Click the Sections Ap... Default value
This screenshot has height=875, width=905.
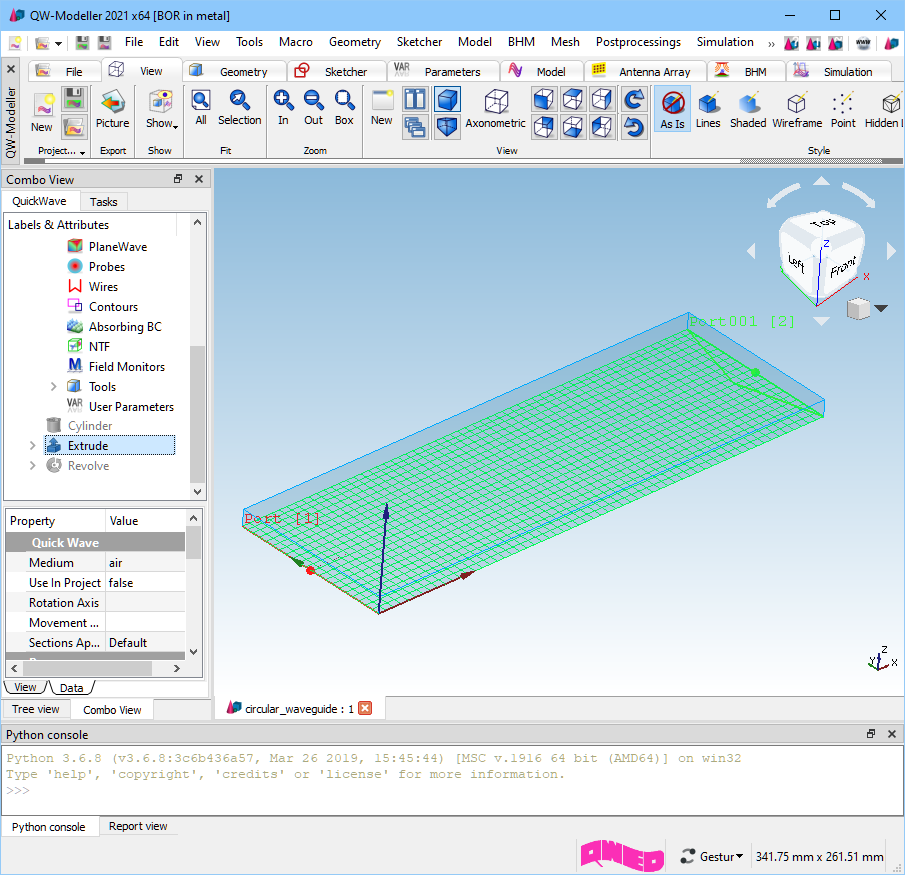pyautogui.click(x=145, y=643)
